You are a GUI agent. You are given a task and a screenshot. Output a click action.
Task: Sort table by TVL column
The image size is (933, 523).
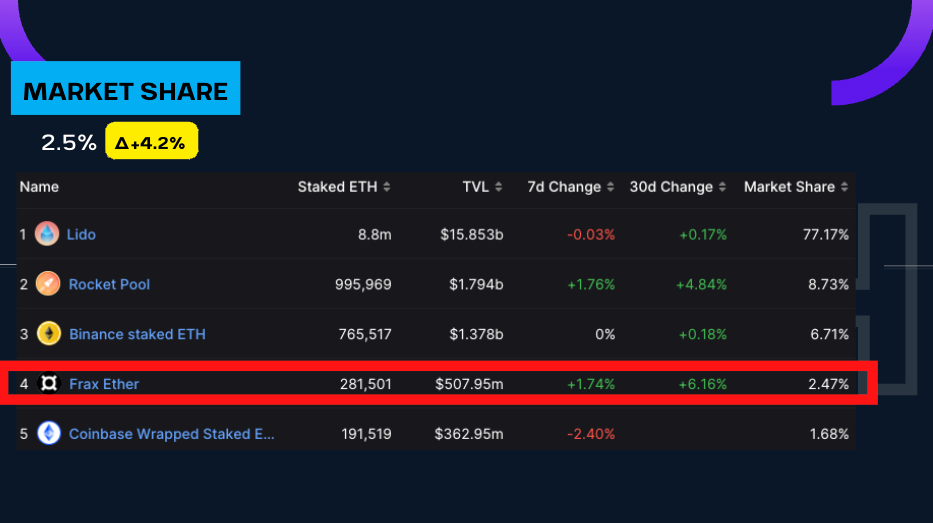click(482, 187)
